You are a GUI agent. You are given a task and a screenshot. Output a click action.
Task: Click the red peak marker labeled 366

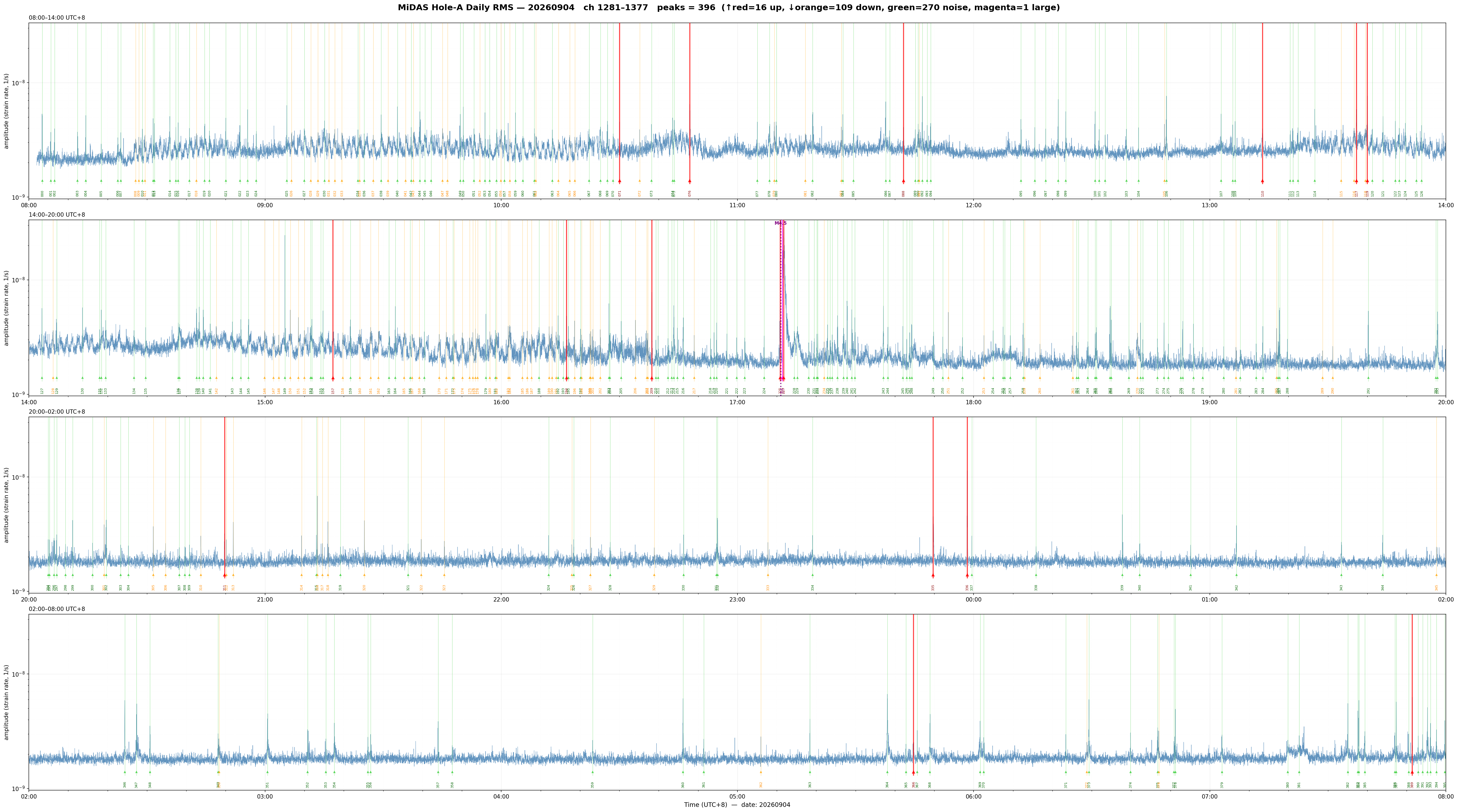913,772
